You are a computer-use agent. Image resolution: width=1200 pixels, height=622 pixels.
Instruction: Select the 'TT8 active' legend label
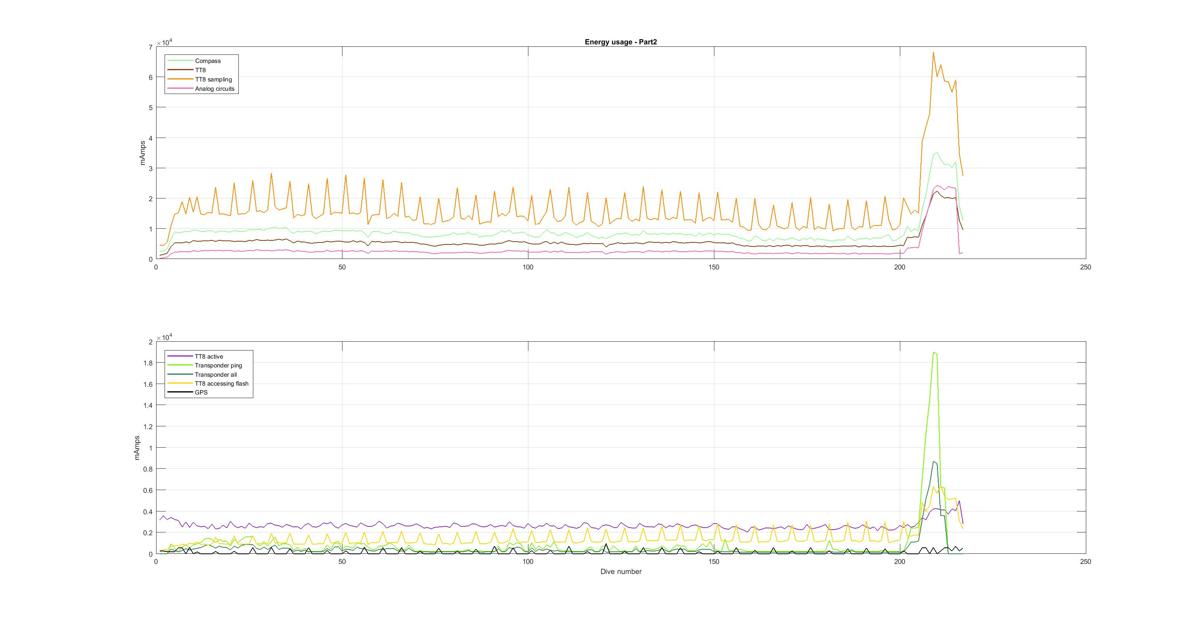click(x=209, y=356)
